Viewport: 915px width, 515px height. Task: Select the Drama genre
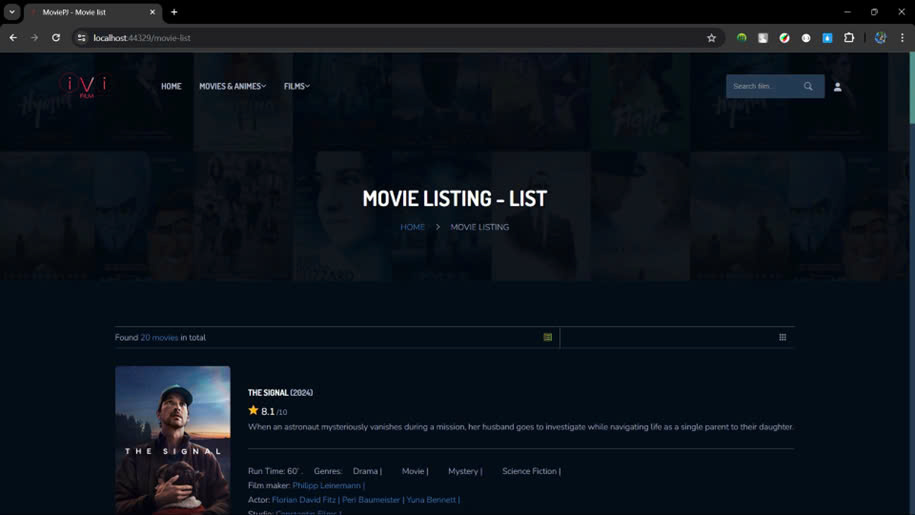(x=365, y=471)
